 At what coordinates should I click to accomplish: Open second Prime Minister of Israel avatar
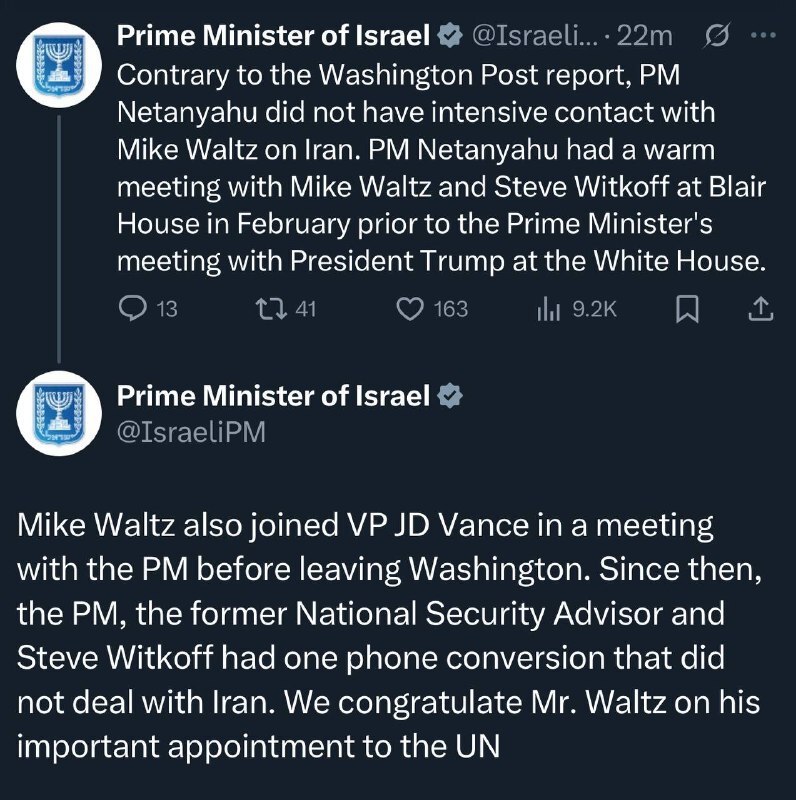pyautogui.click(x=59, y=413)
